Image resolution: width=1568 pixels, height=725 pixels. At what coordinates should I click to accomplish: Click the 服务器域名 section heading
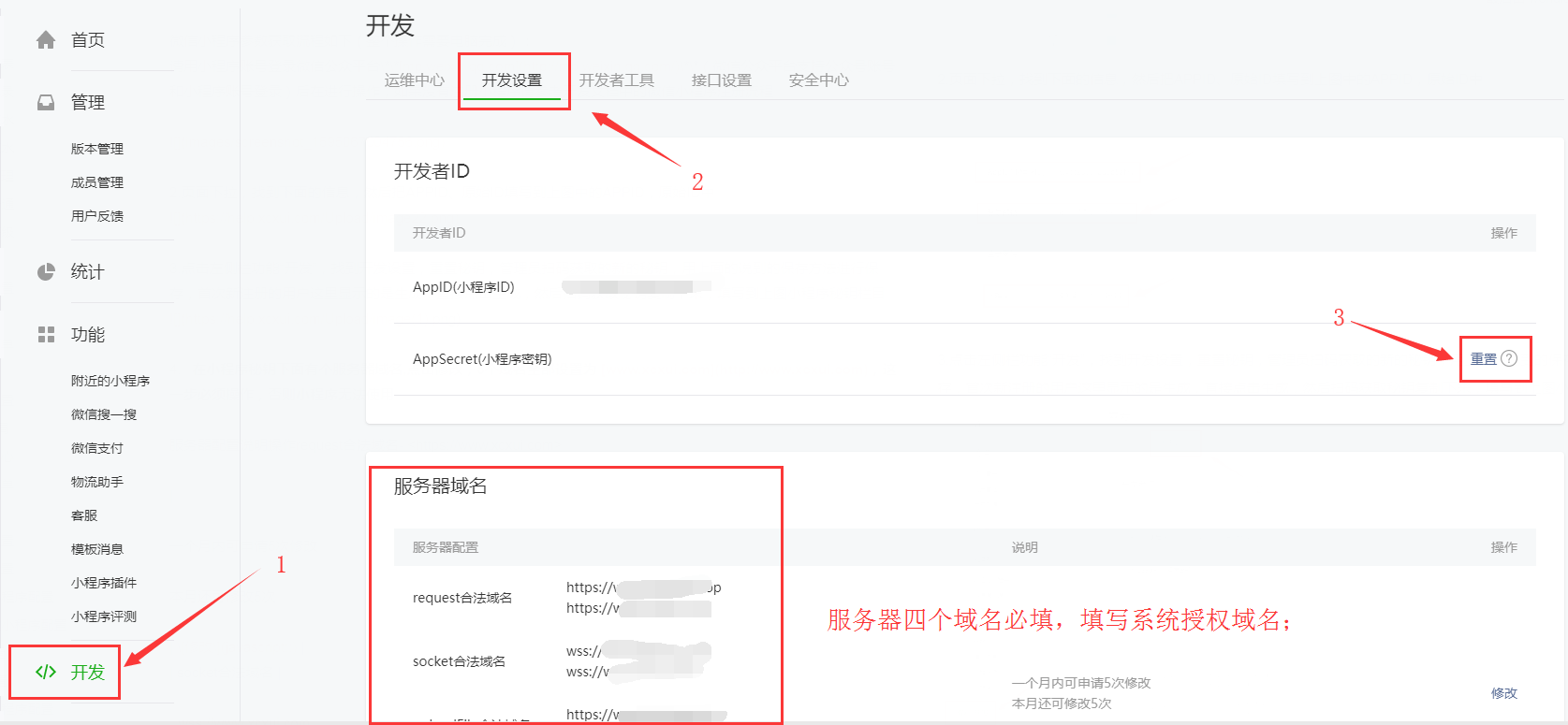point(441,486)
